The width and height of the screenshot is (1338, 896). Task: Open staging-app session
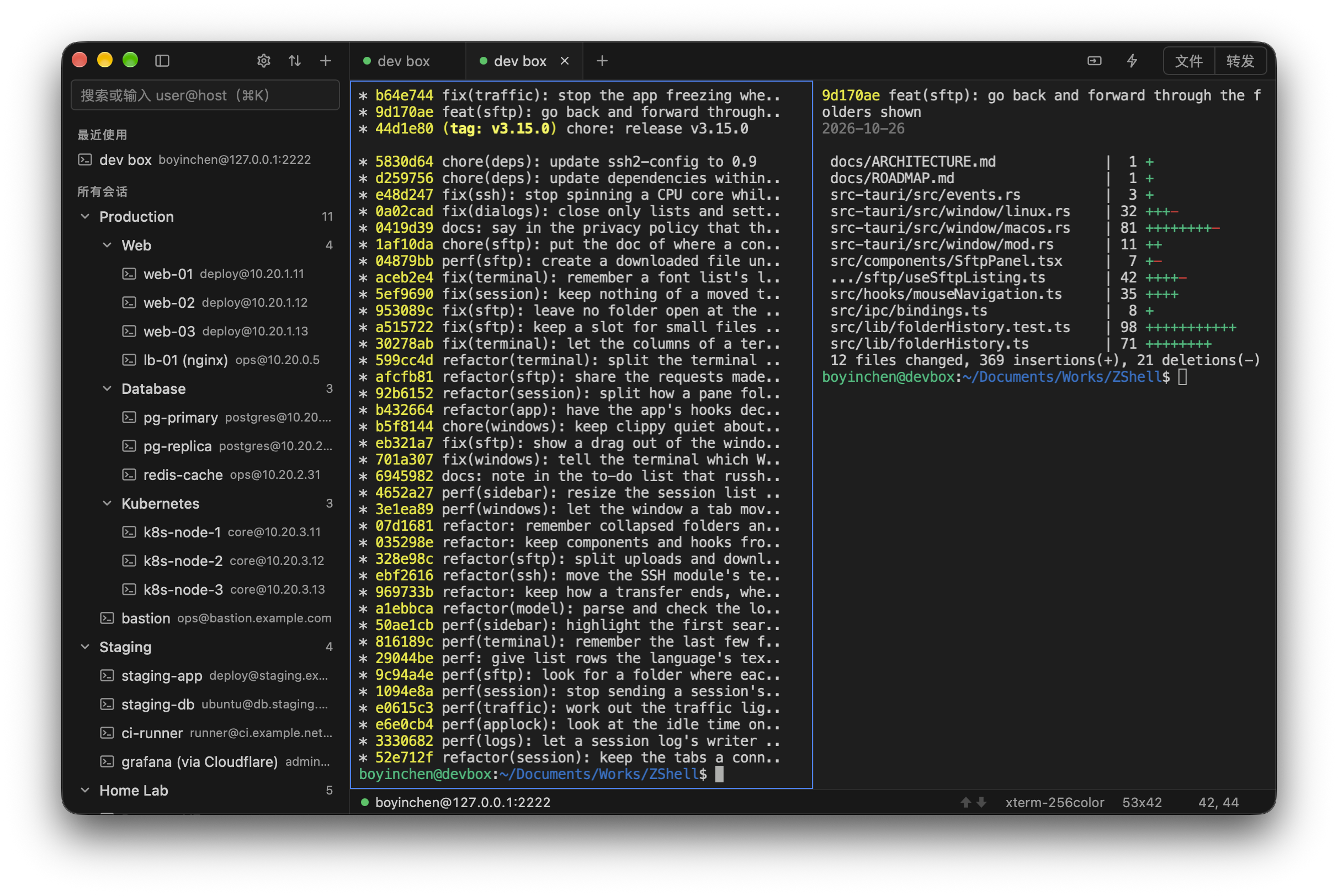tap(205, 675)
